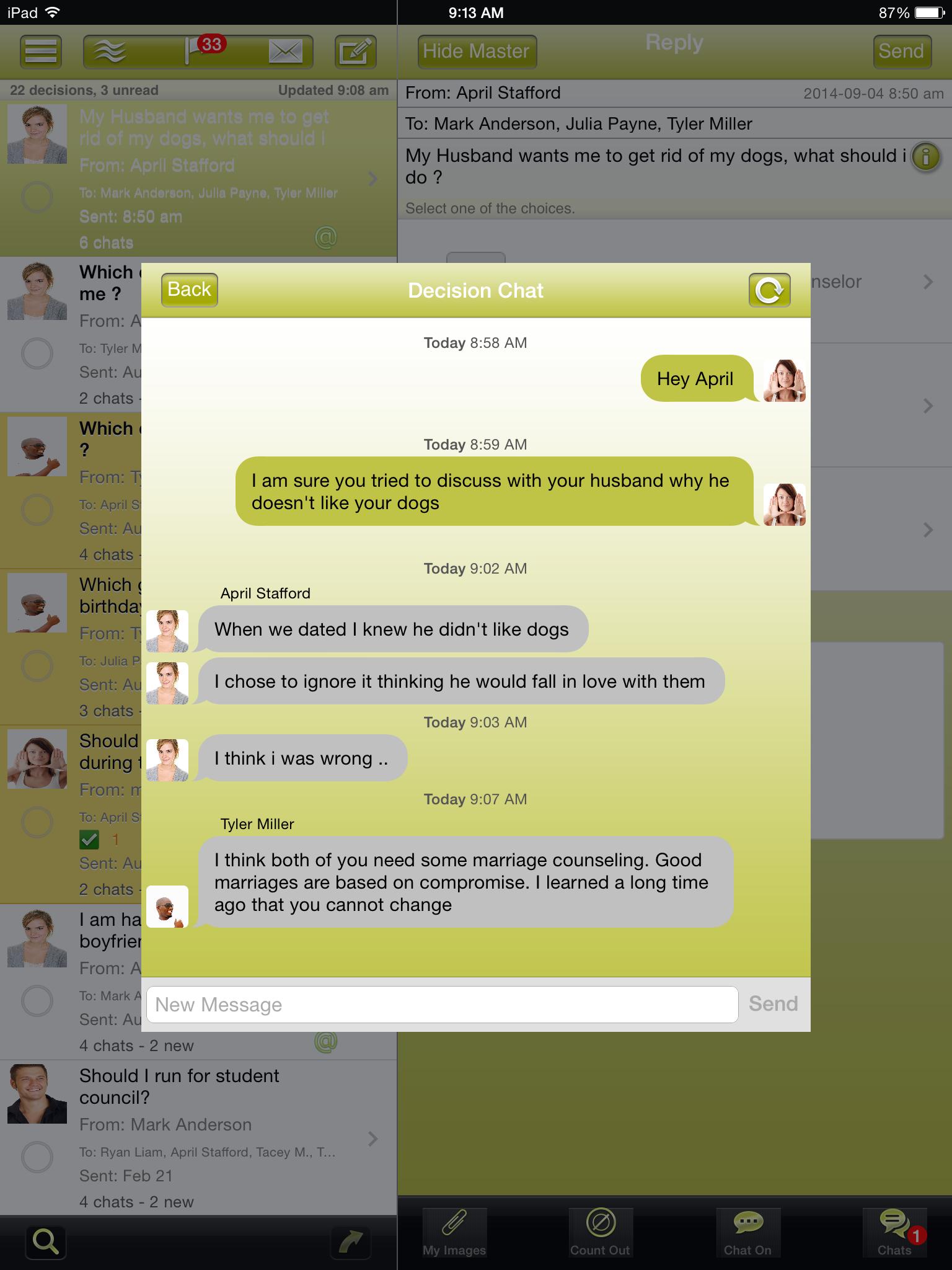Select the radio circle on husband dogs decision
This screenshot has width=952, height=1270.
click(x=37, y=197)
